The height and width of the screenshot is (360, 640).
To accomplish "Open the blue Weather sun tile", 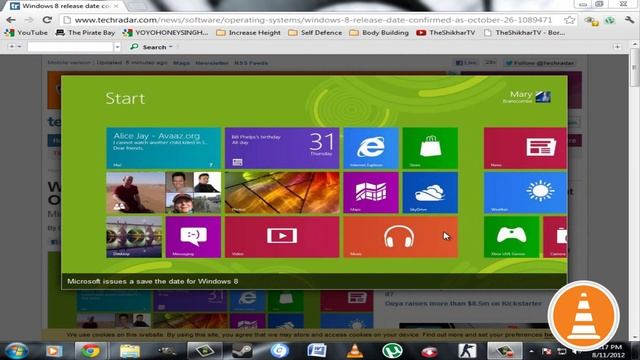I will coord(525,193).
